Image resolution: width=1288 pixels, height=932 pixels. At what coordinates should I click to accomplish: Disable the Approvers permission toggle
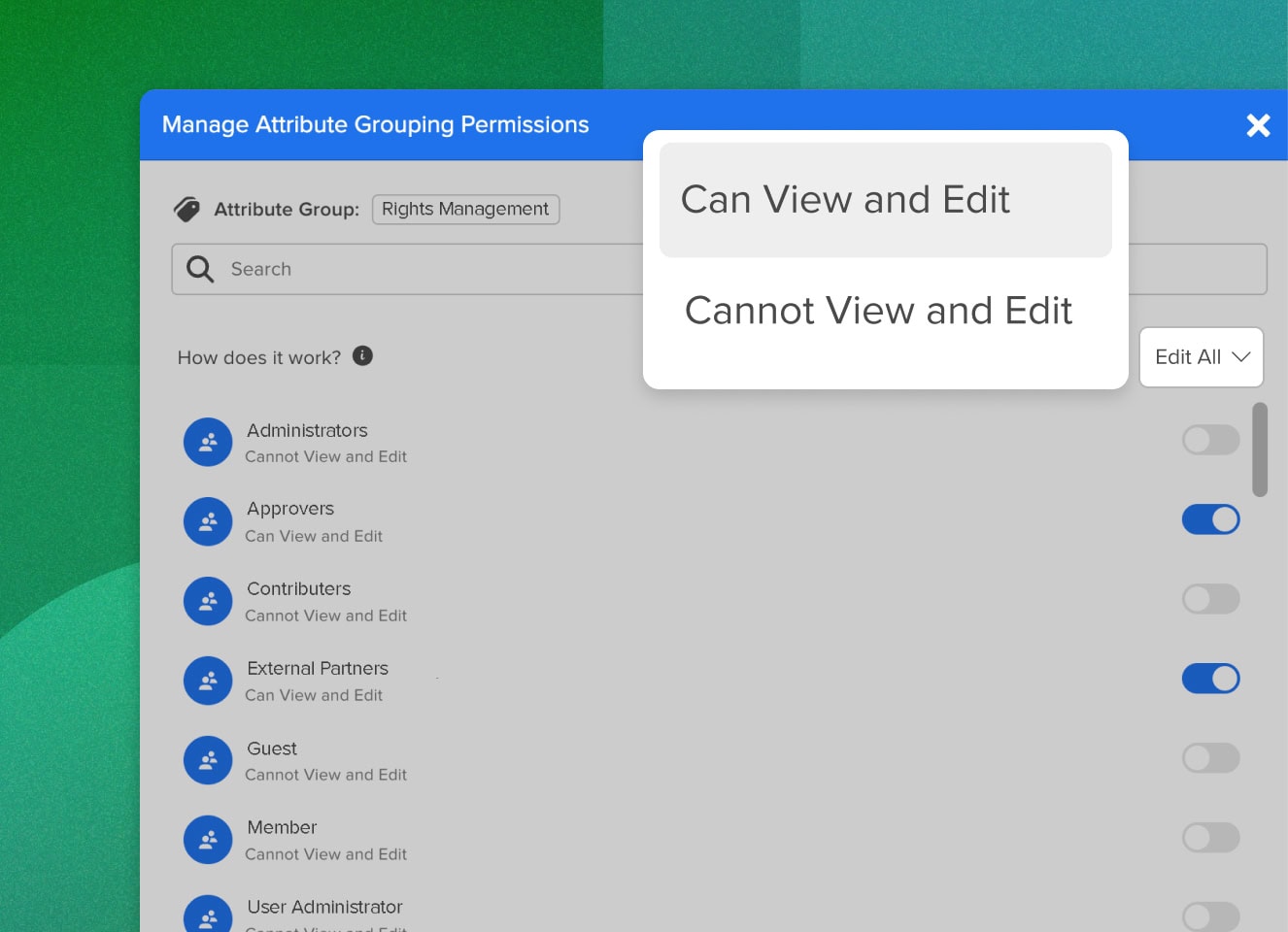(x=1210, y=519)
